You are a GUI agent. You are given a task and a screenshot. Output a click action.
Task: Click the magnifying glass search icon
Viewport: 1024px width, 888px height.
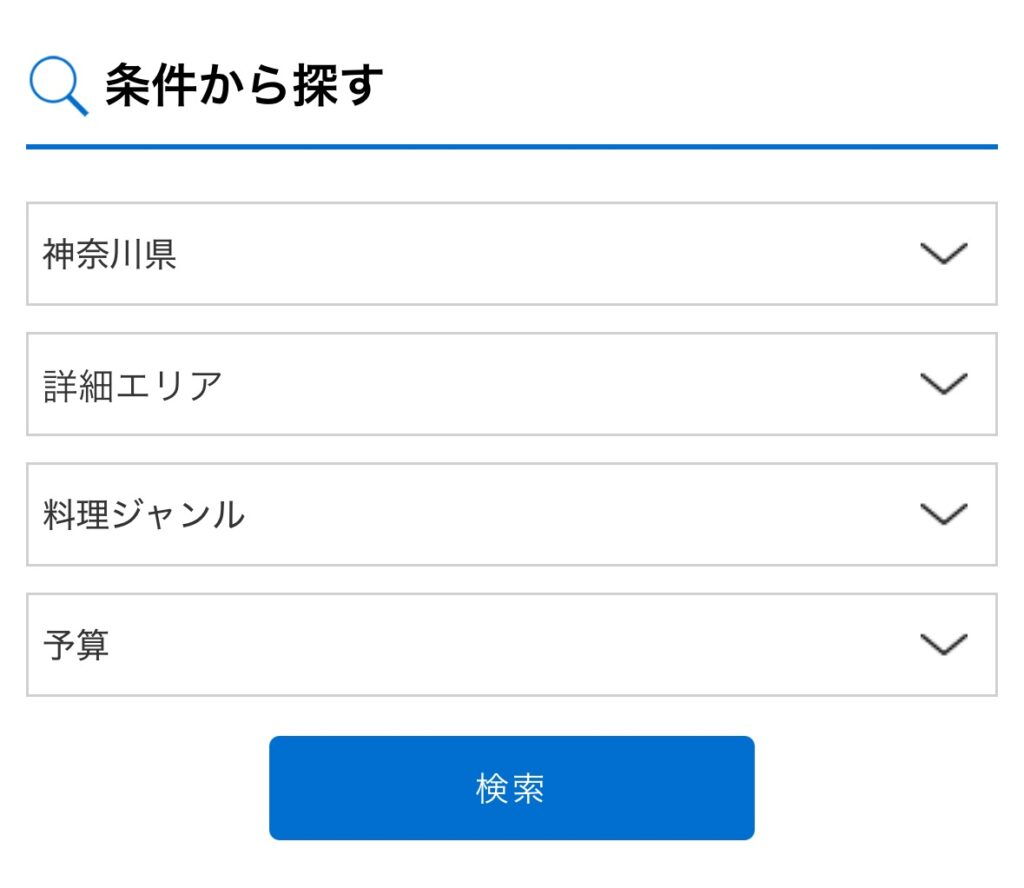click(x=58, y=86)
